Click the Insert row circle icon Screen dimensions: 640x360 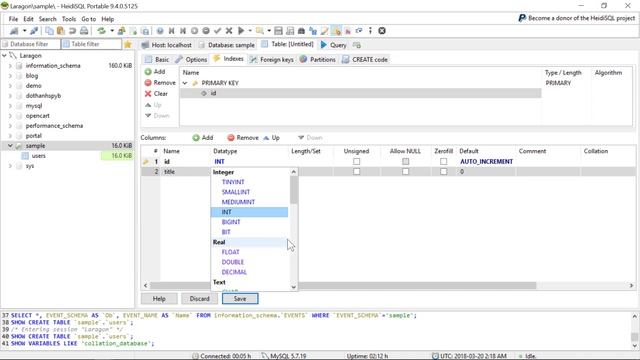[194, 31]
